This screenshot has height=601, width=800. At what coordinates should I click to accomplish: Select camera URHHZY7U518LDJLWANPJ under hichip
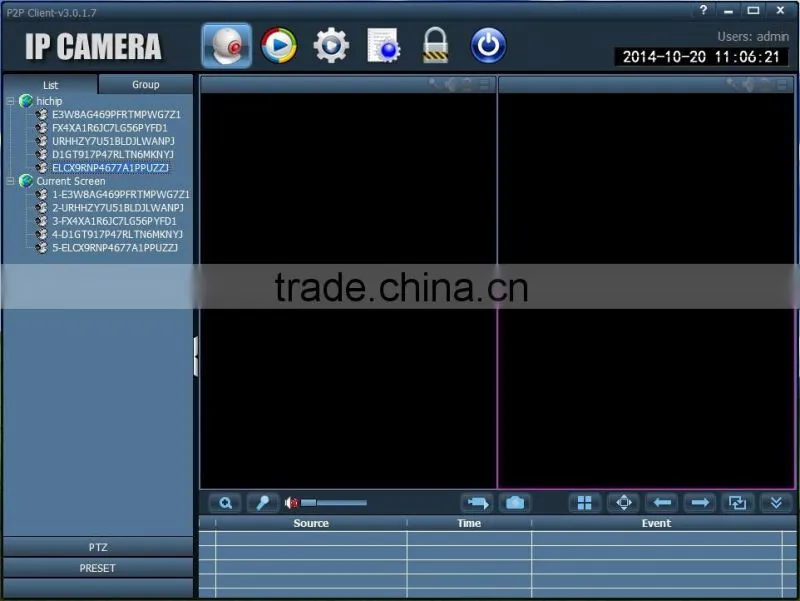coord(113,141)
